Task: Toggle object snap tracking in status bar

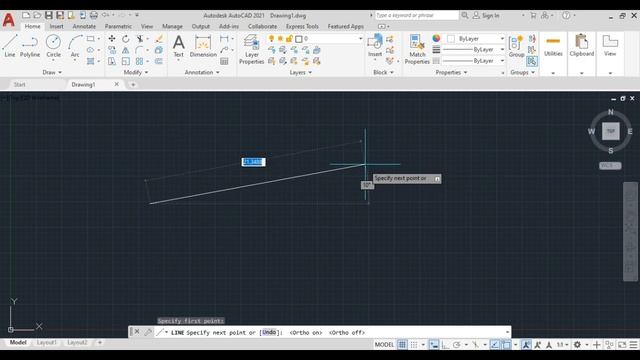Action: (495, 345)
